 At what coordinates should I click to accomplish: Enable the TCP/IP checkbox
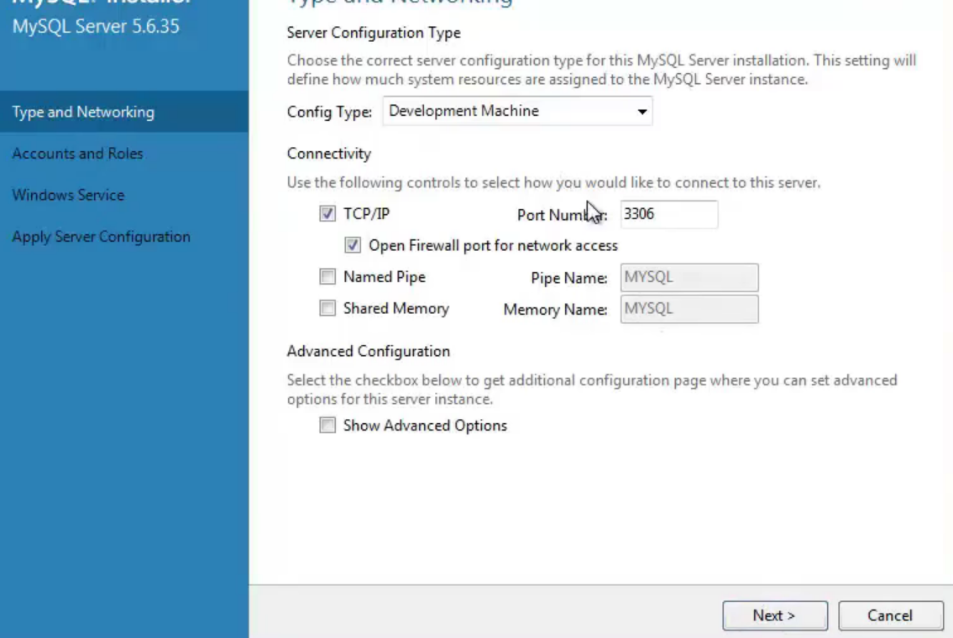tap(328, 214)
